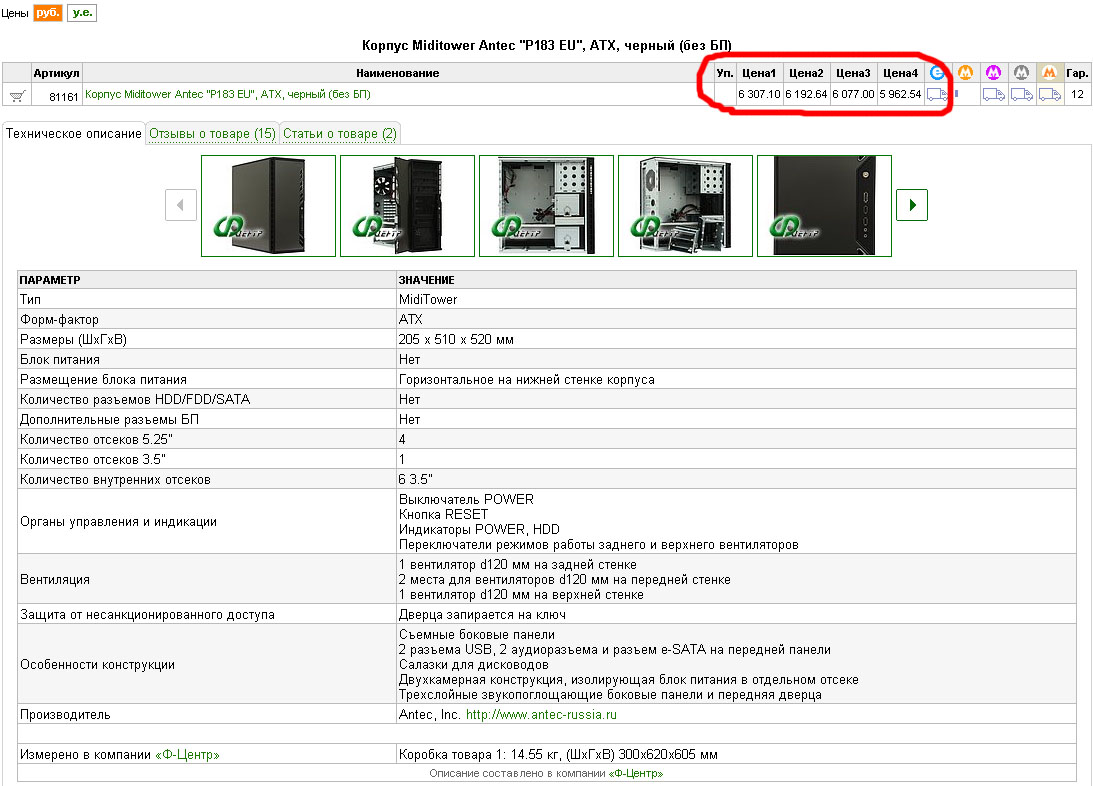Click the orange metro store icon
The height and width of the screenshot is (786, 1093).
pos(965,72)
